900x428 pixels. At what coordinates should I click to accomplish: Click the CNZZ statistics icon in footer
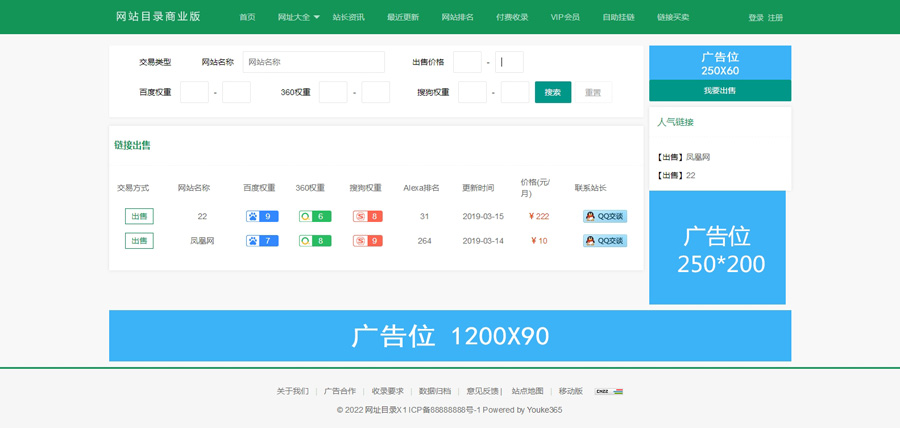(x=609, y=391)
